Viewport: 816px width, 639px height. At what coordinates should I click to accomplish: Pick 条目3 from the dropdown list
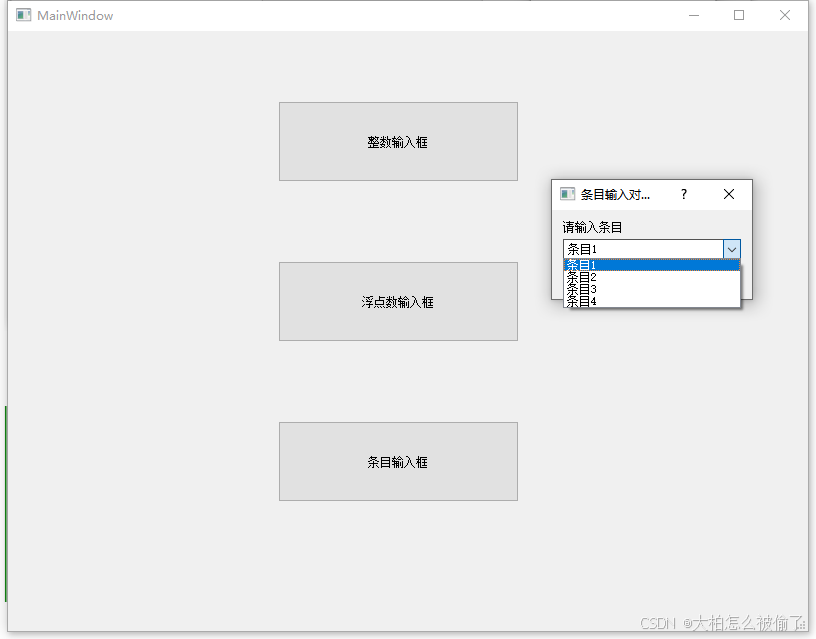652,289
